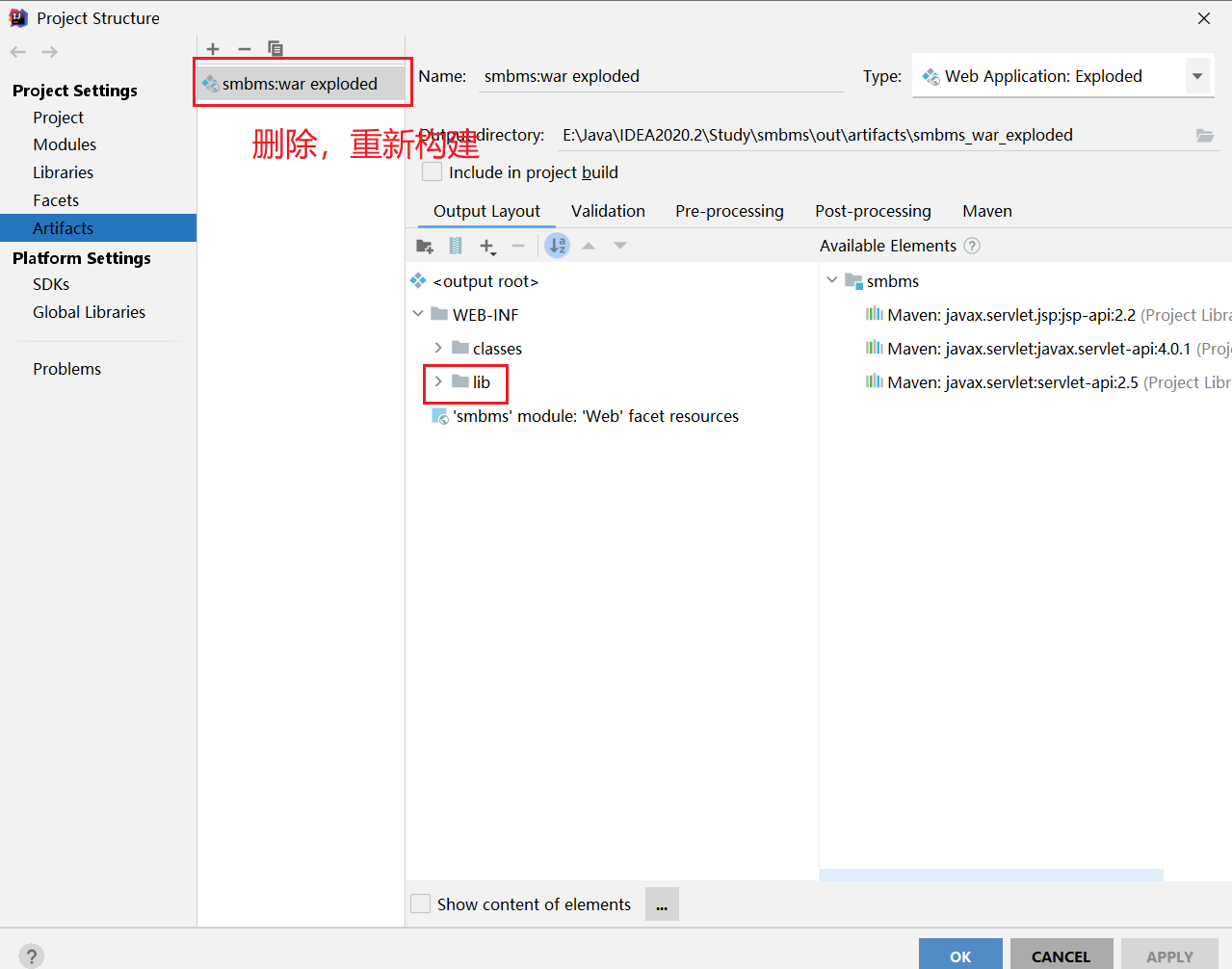Collapse the WEB-INF folder
Image resolution: width=1232 pixels, height=969 pixels.
[418, 315]
